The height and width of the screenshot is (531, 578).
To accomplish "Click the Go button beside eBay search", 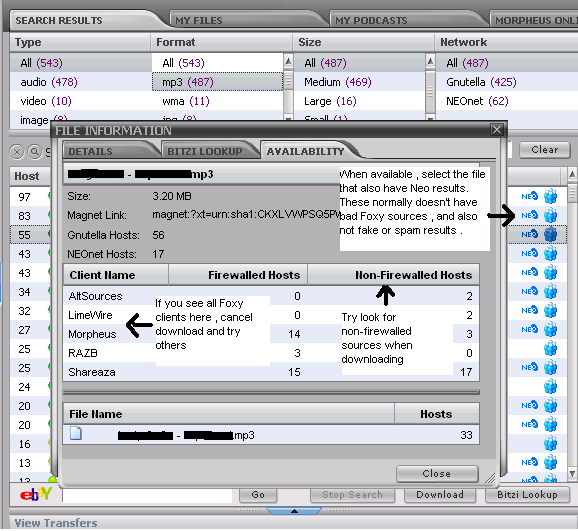I will click(258, 494).
